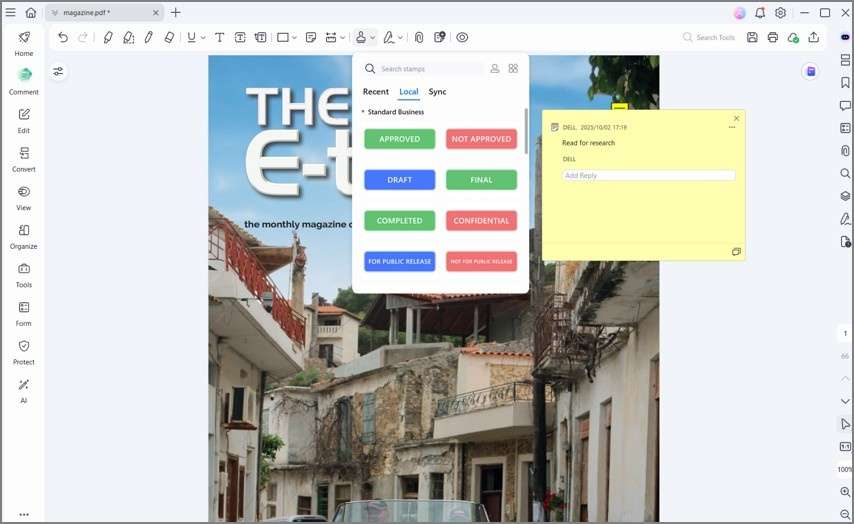Click the Print icon
854x524 pixels.
pyautogui.click(x=773, y=37)
